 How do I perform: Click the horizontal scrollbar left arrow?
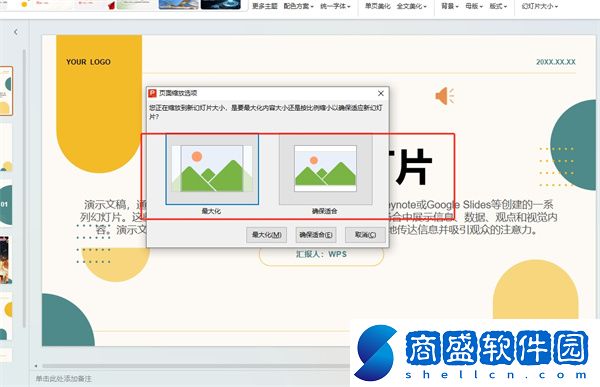(x=36, y=366)
